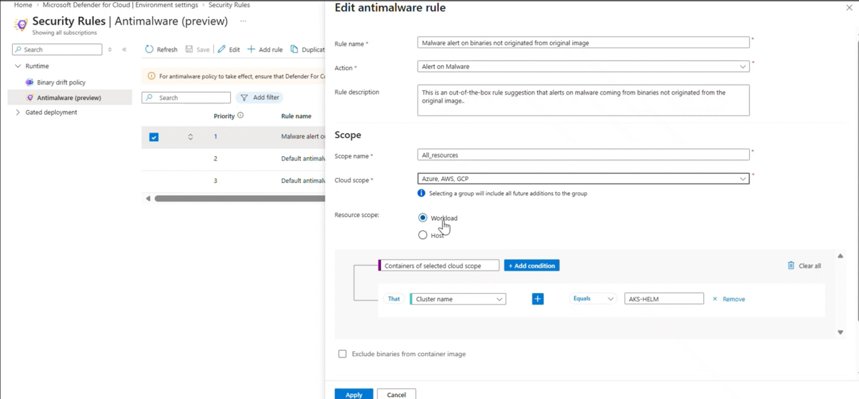Viewport: 859px width, 399px height.
Task: Collapse the sidebar with double-chevron icon
Action: pyautogui.click(x=124, y=49)
